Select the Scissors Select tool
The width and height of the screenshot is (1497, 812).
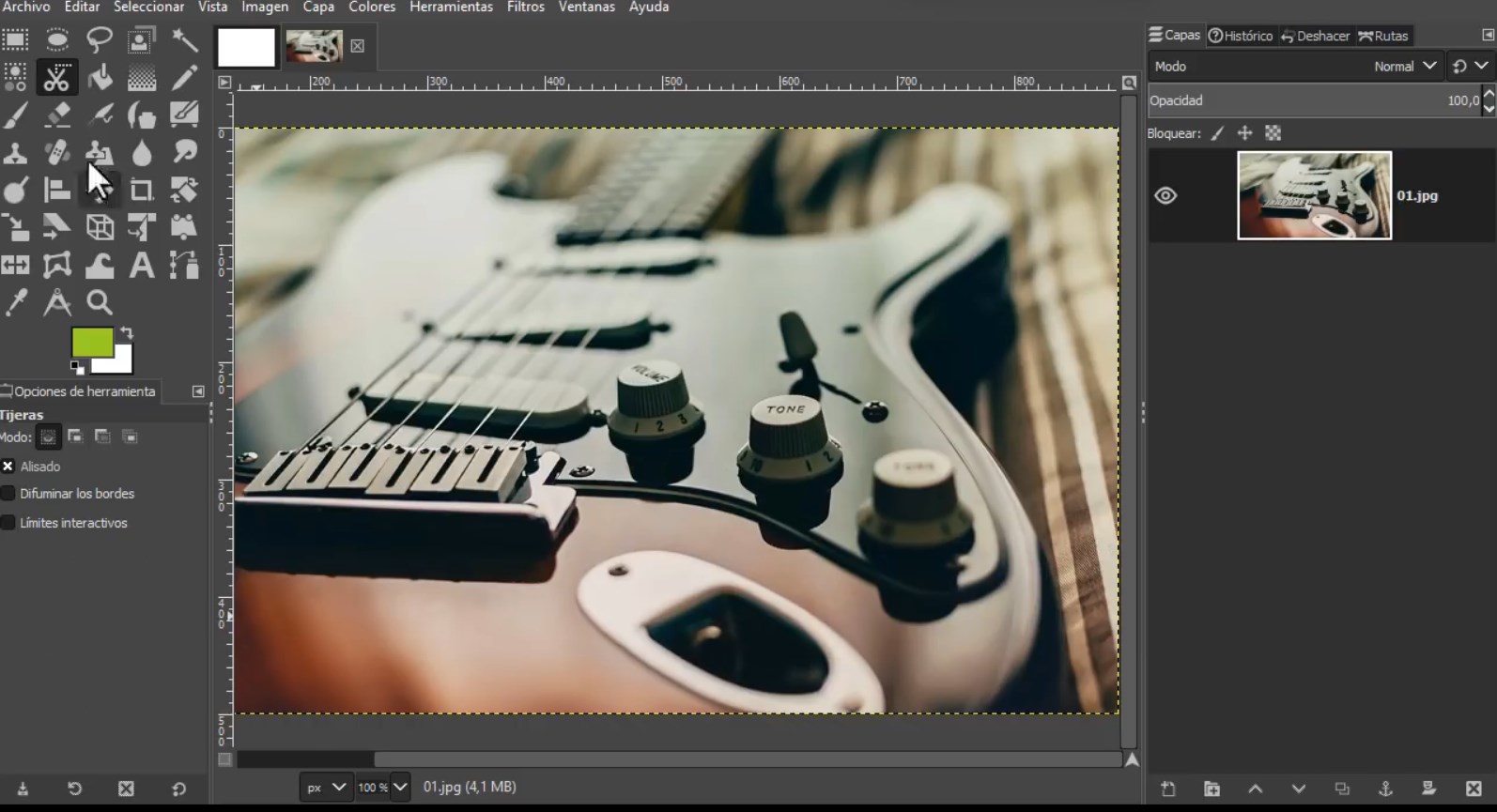coord(57,77)
